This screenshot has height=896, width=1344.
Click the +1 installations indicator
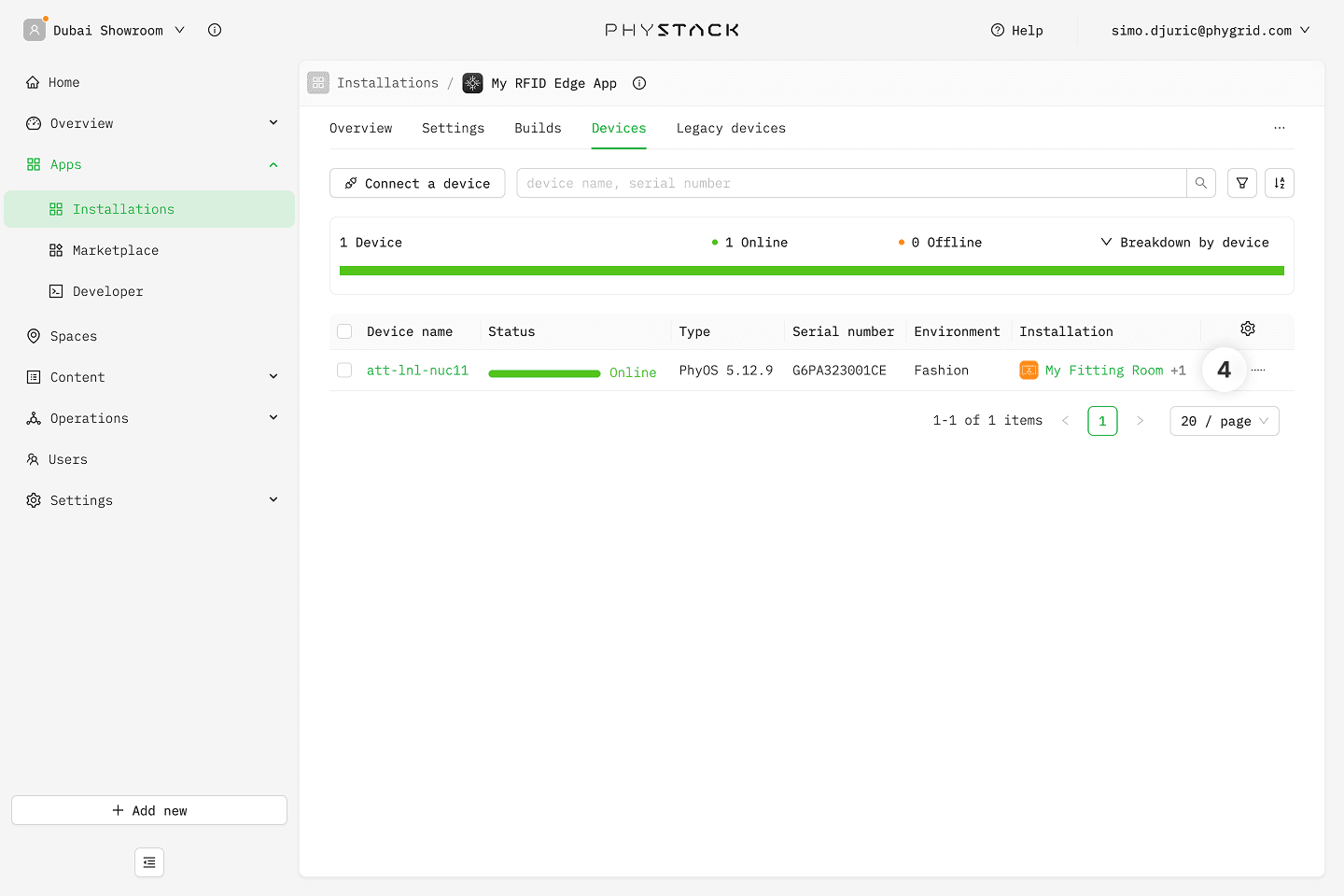[1178, 371]
